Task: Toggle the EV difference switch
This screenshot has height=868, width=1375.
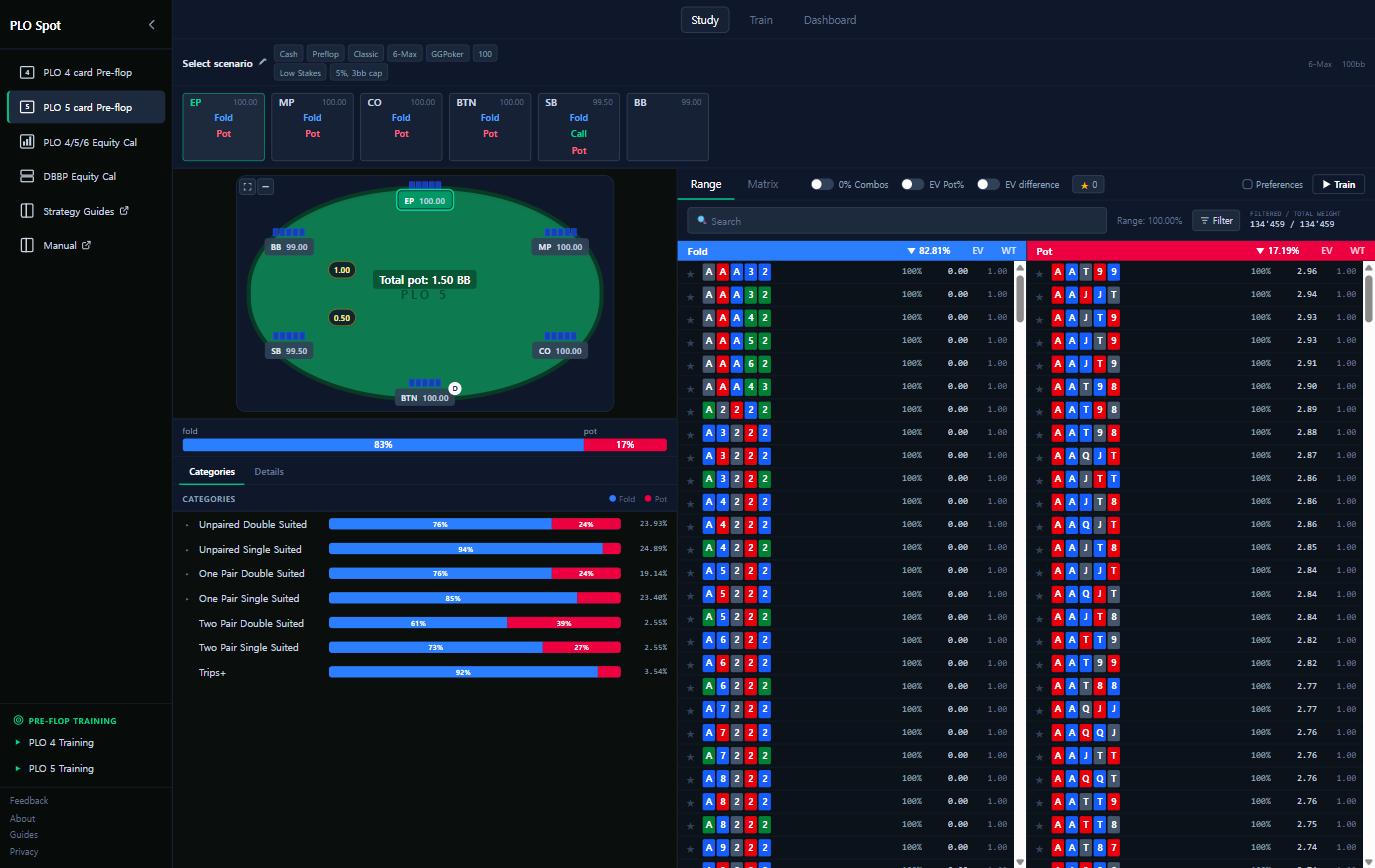Action: (987, 184)
